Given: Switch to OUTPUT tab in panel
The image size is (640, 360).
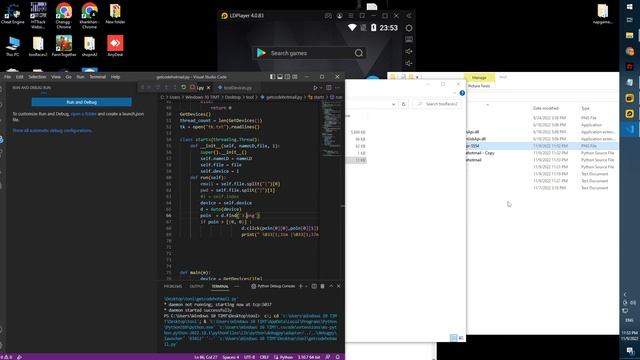Looking at the screenshot, I should tap(196, 286).
